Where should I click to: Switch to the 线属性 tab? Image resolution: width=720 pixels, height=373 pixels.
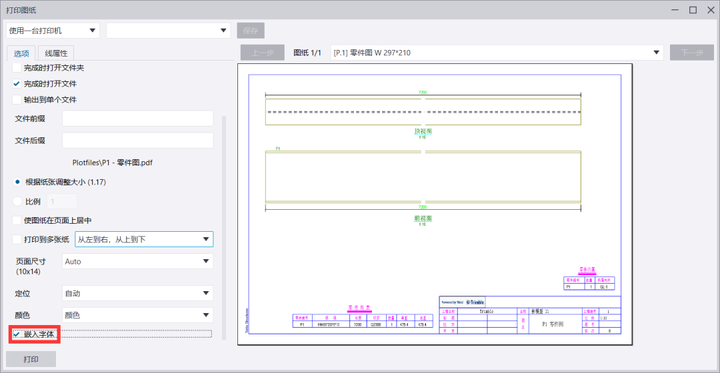tap(56, 53)
